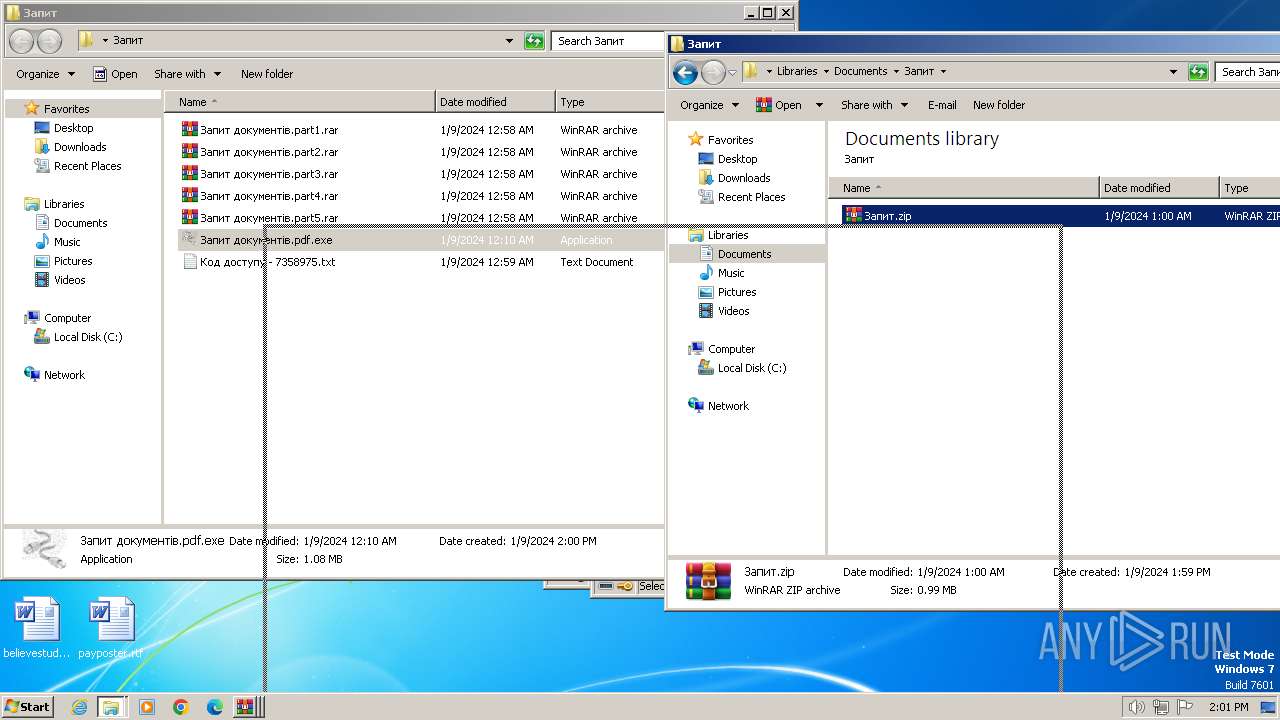Click the Start button
Viewport: 1280px width, 720px height.
[x=28, y=707]
